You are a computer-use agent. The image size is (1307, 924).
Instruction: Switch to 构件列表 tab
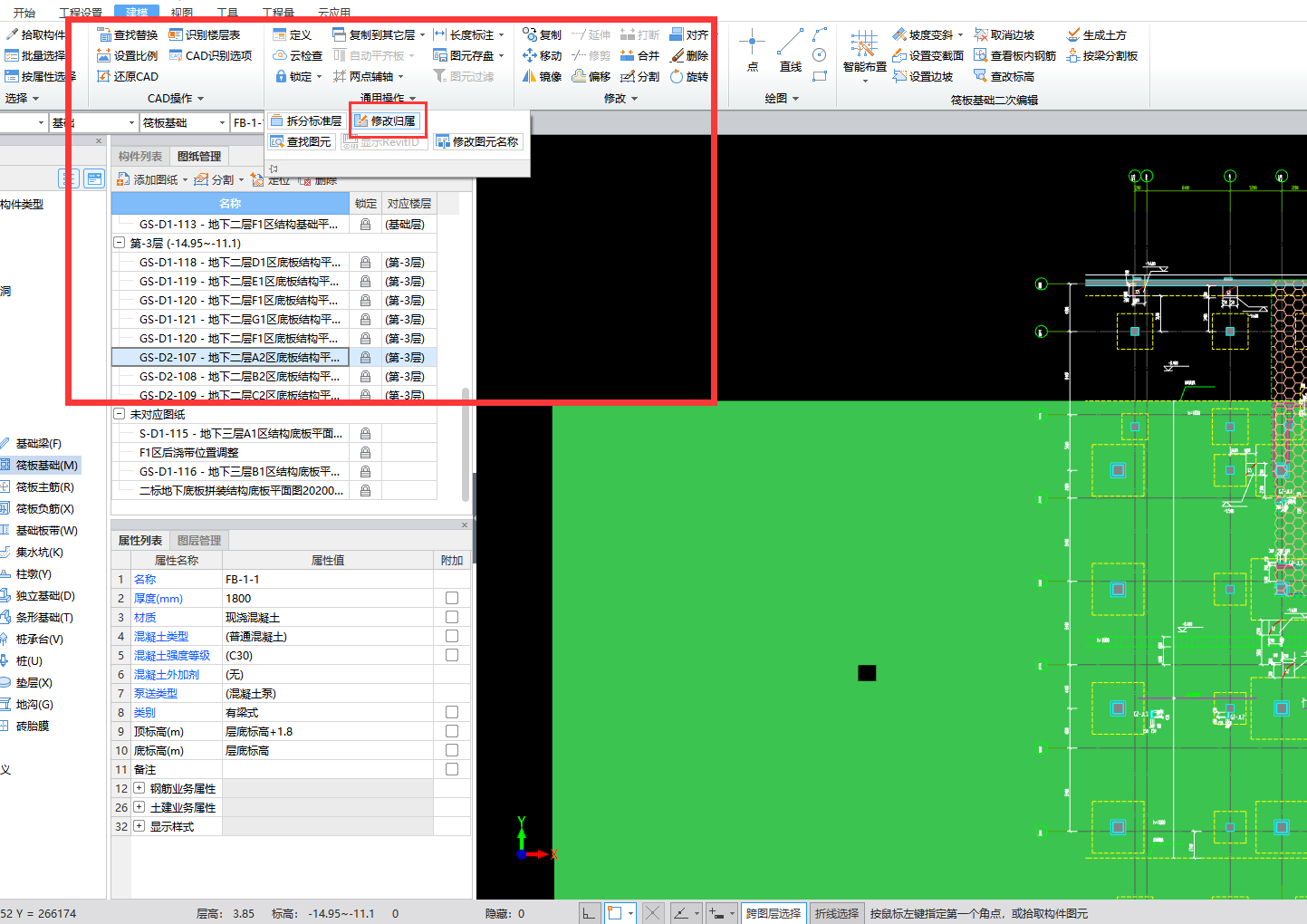tap(140, 156)
